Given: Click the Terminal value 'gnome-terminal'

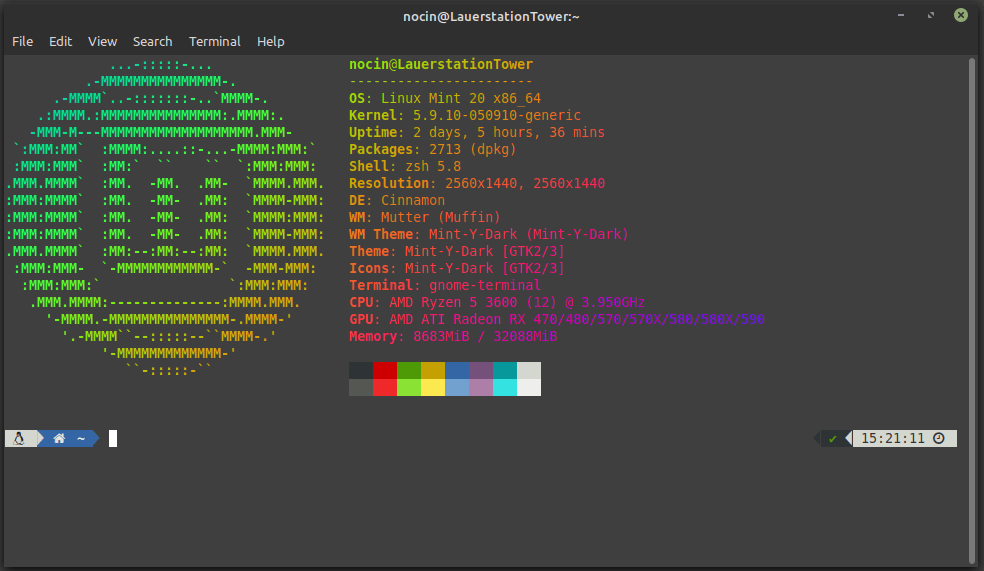Looking at the screenshot, I should pyautogui.click(x=485, y=285).
